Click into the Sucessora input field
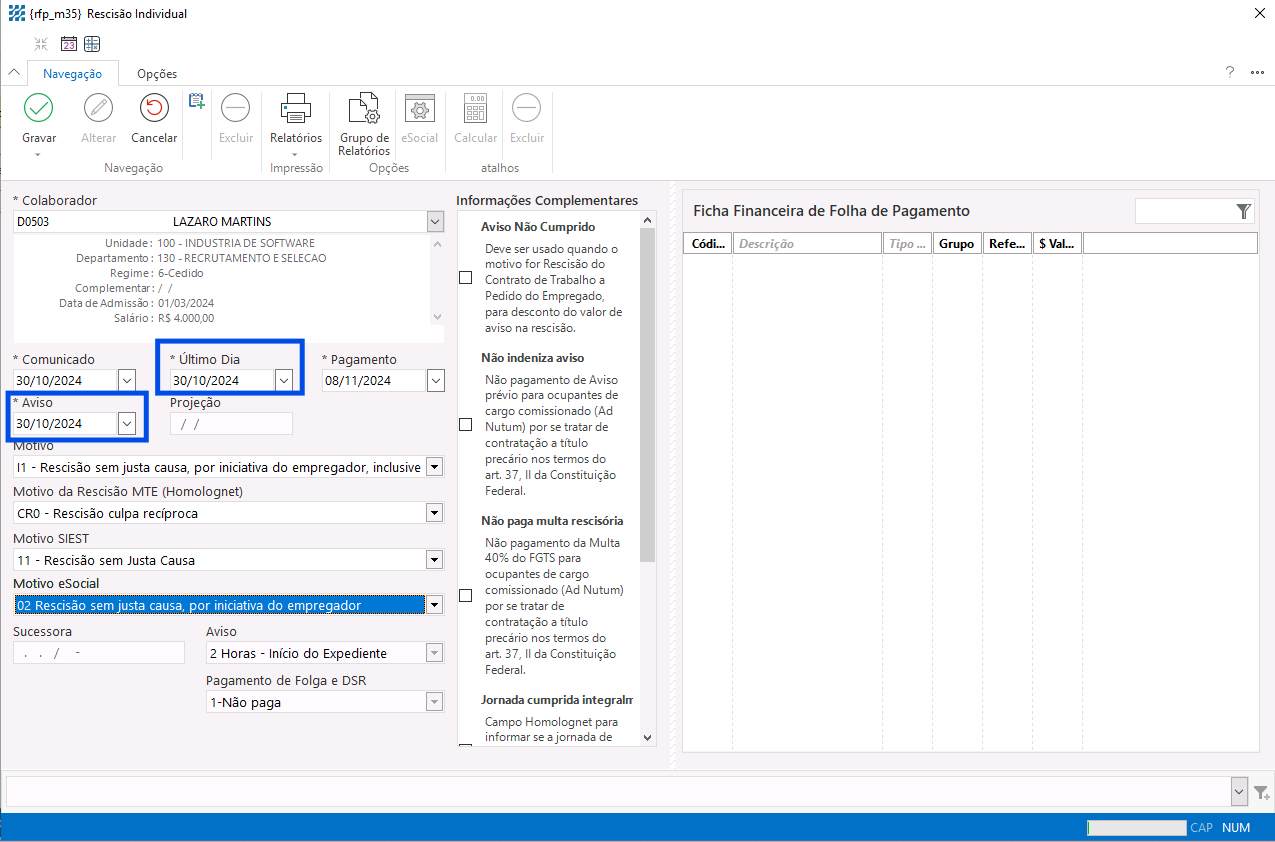The width and height of the screenshot is (1275, 842). [x=99, y=653]
